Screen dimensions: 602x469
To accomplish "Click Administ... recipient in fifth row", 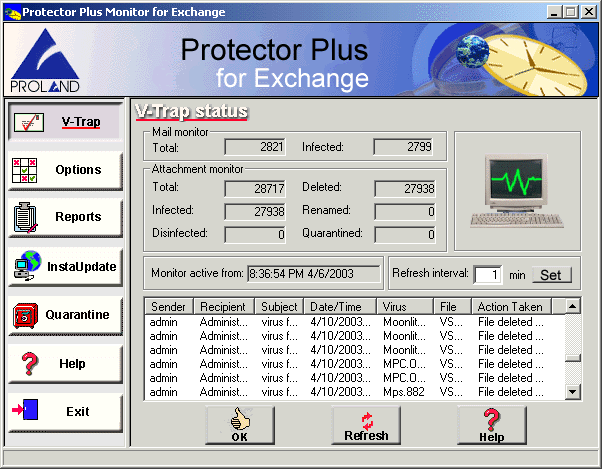I will 224,378.
